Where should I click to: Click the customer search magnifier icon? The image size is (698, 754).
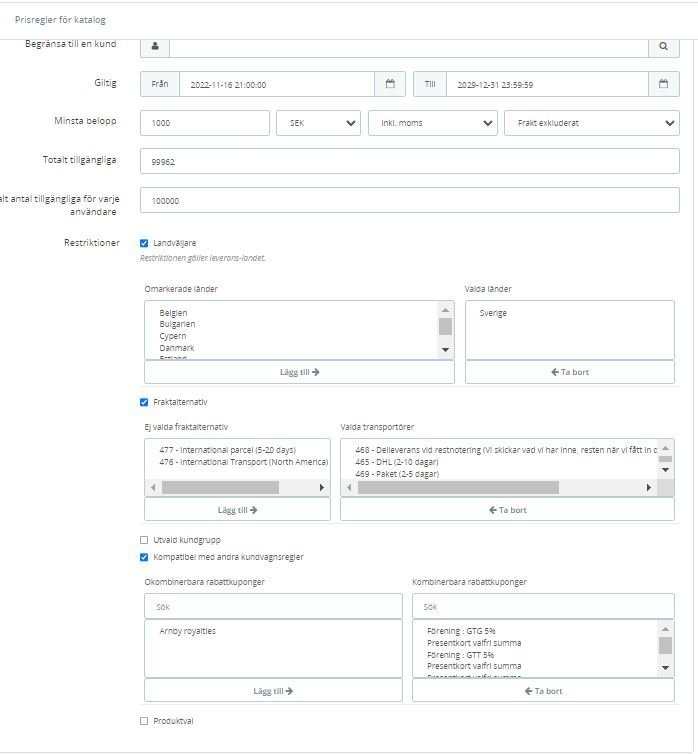pyautogui.click(x=663, y=47)
